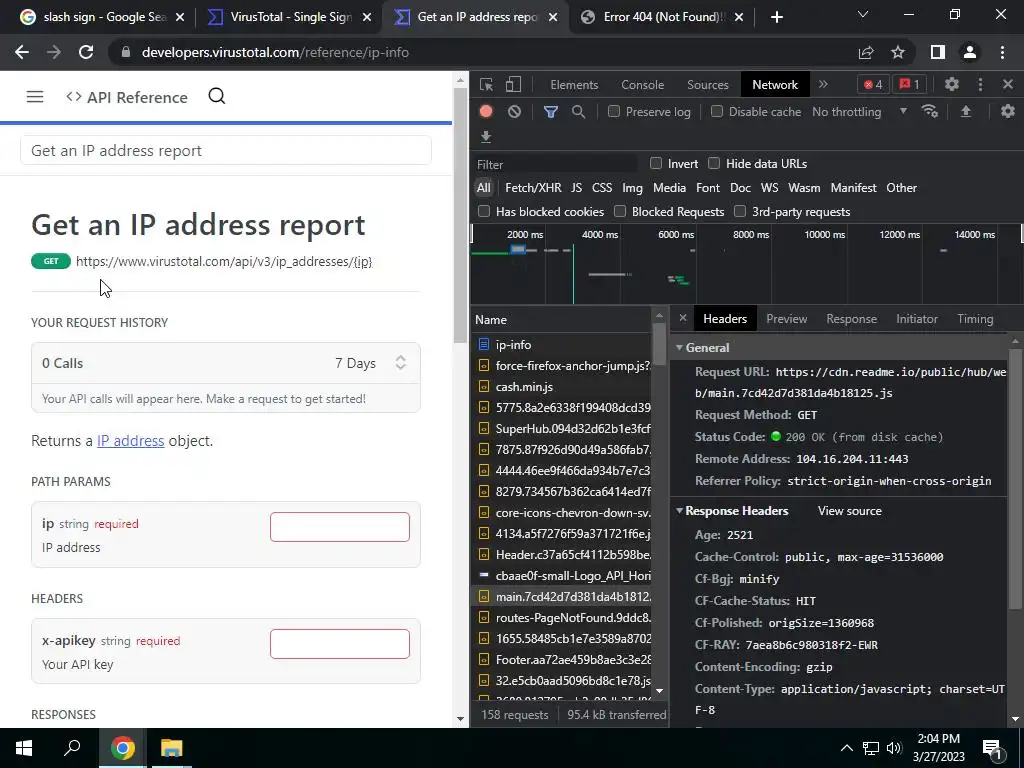The height and width of the screenshot is (768, 1024).
Task: Open Chrome tab search dropdown arrow
Action: click(x=863, y=14)
